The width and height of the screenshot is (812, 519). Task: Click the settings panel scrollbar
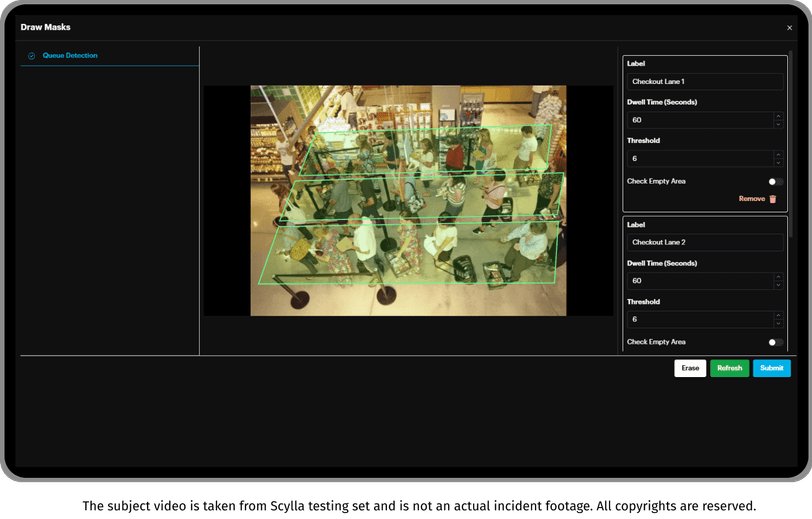click(790, 144)
